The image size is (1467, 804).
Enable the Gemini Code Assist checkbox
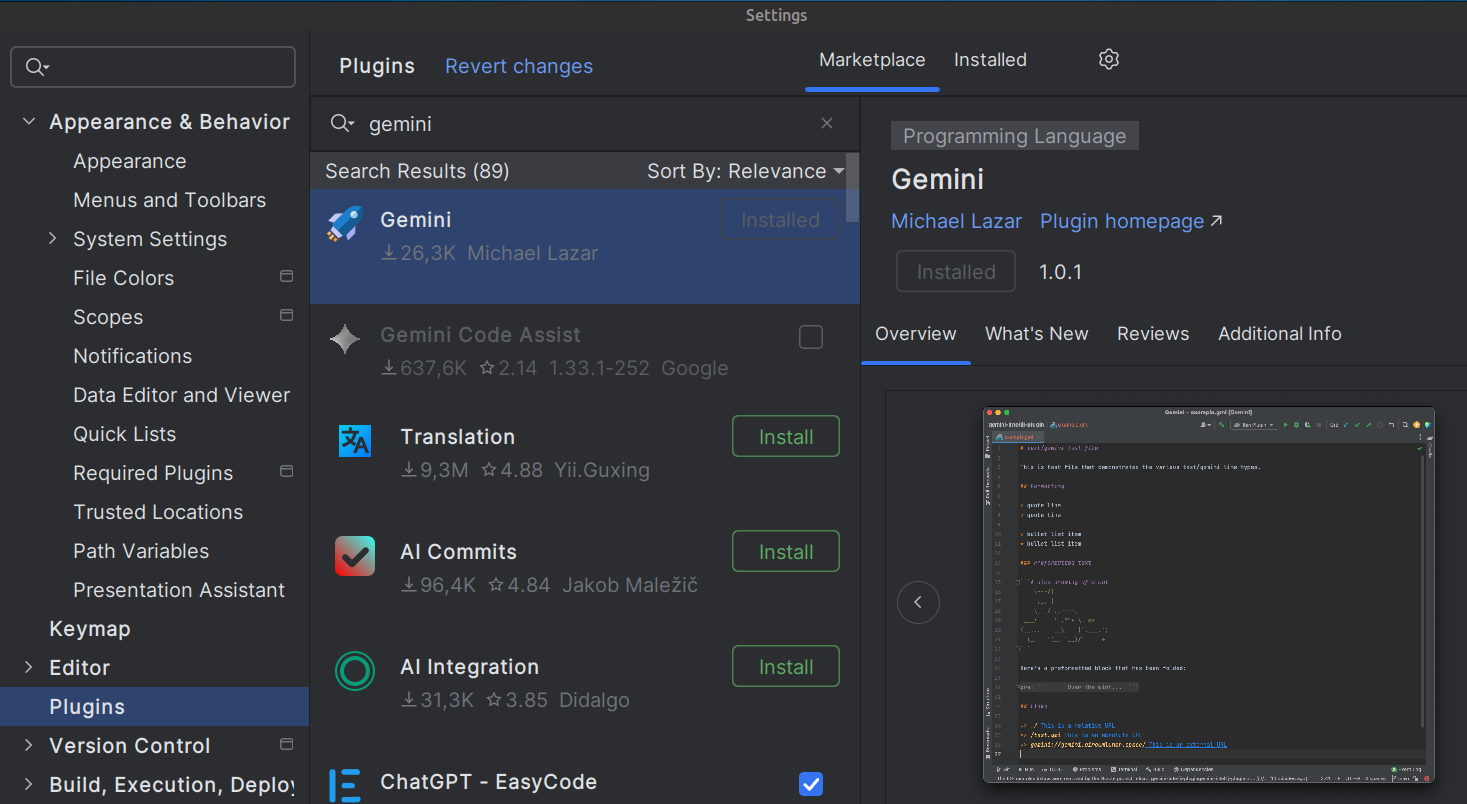click(x=811, y=338)
